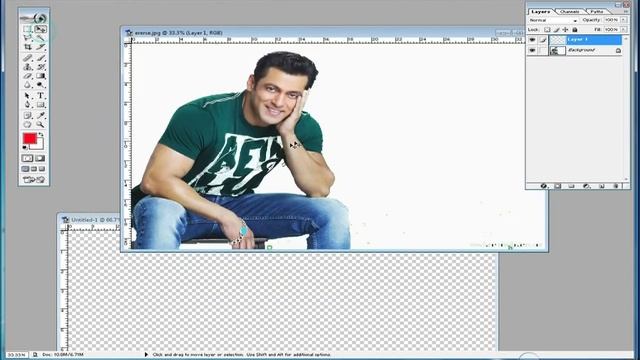Select the Lasso tool
The image size is (640, 360).
pos(27,38)
